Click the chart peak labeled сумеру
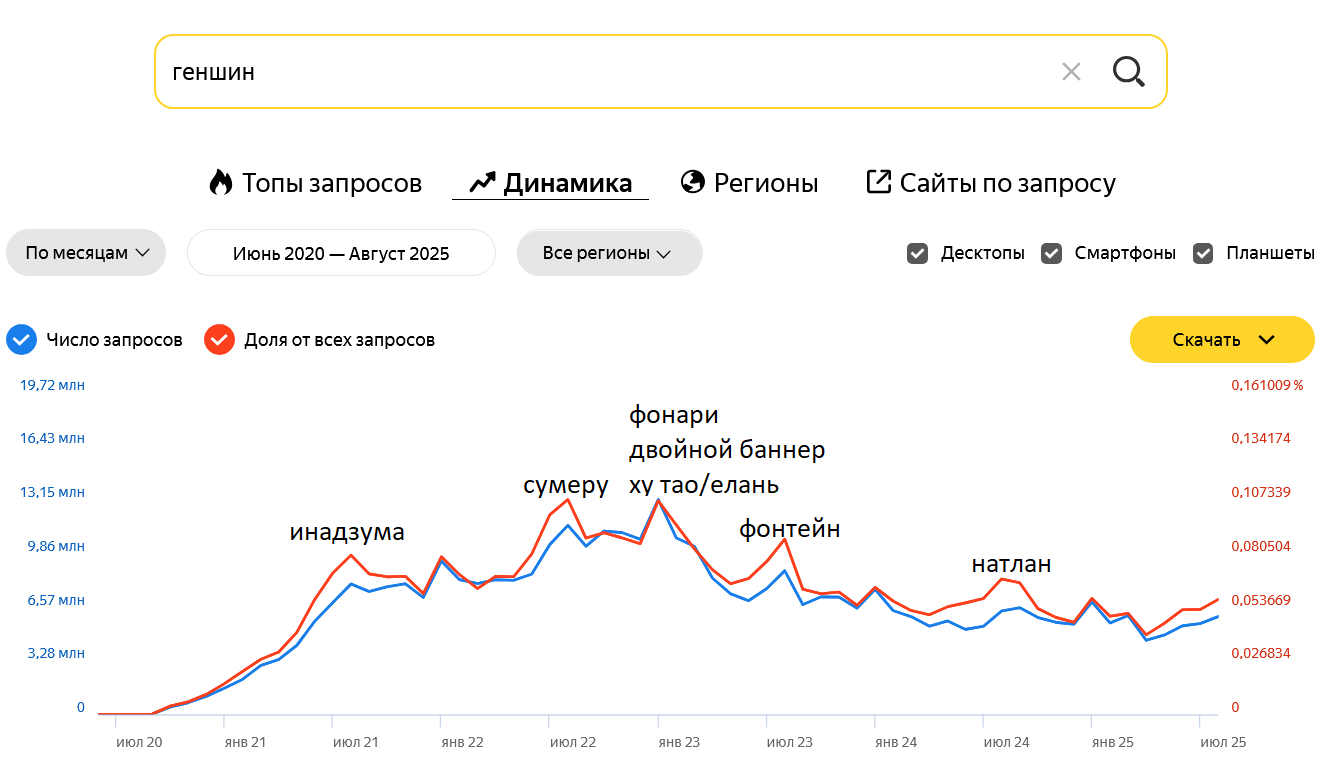Viewport: 1335px width, 759px height. [568, 499]
